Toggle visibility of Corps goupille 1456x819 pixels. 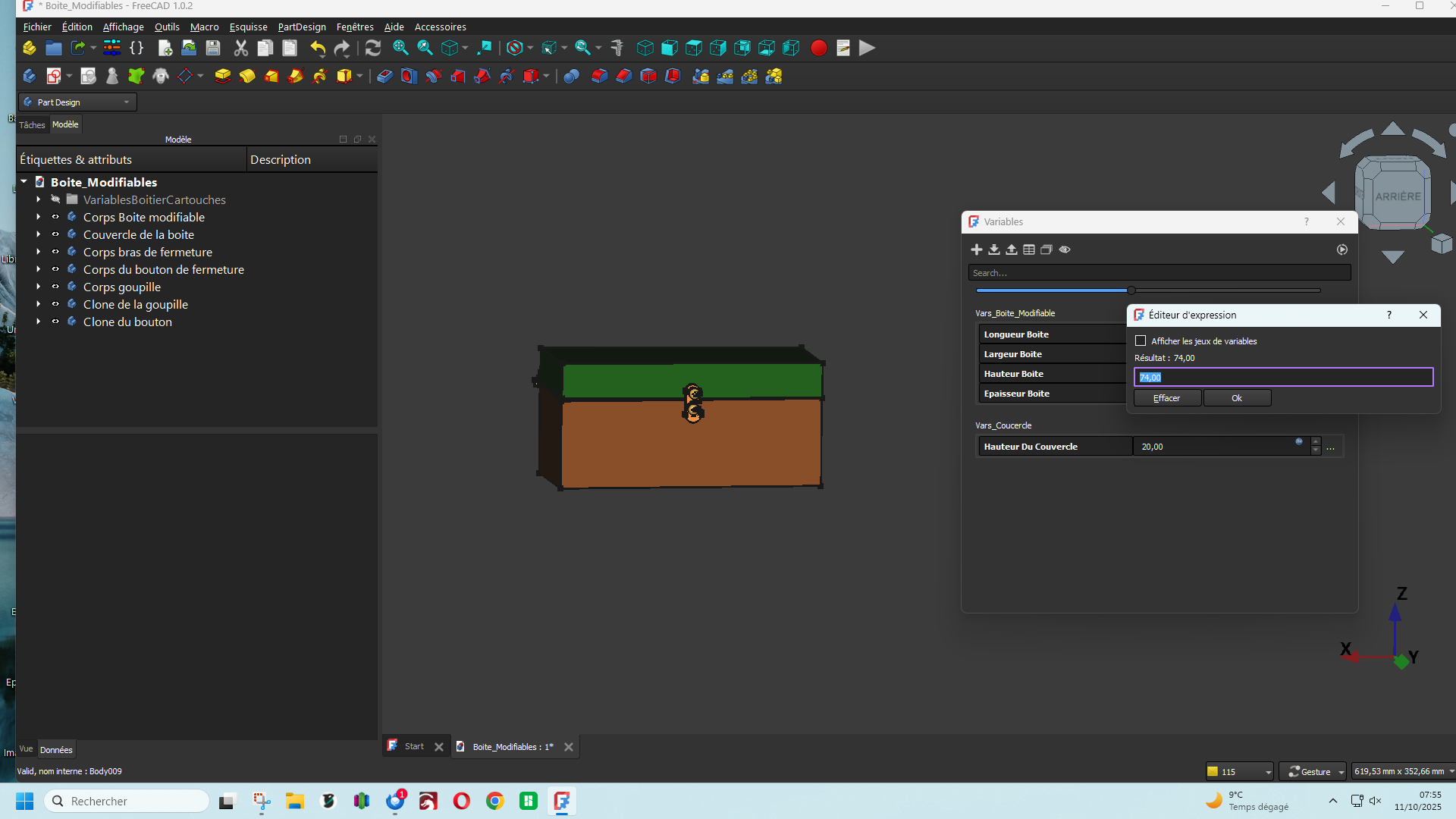[x=55, y=287]
